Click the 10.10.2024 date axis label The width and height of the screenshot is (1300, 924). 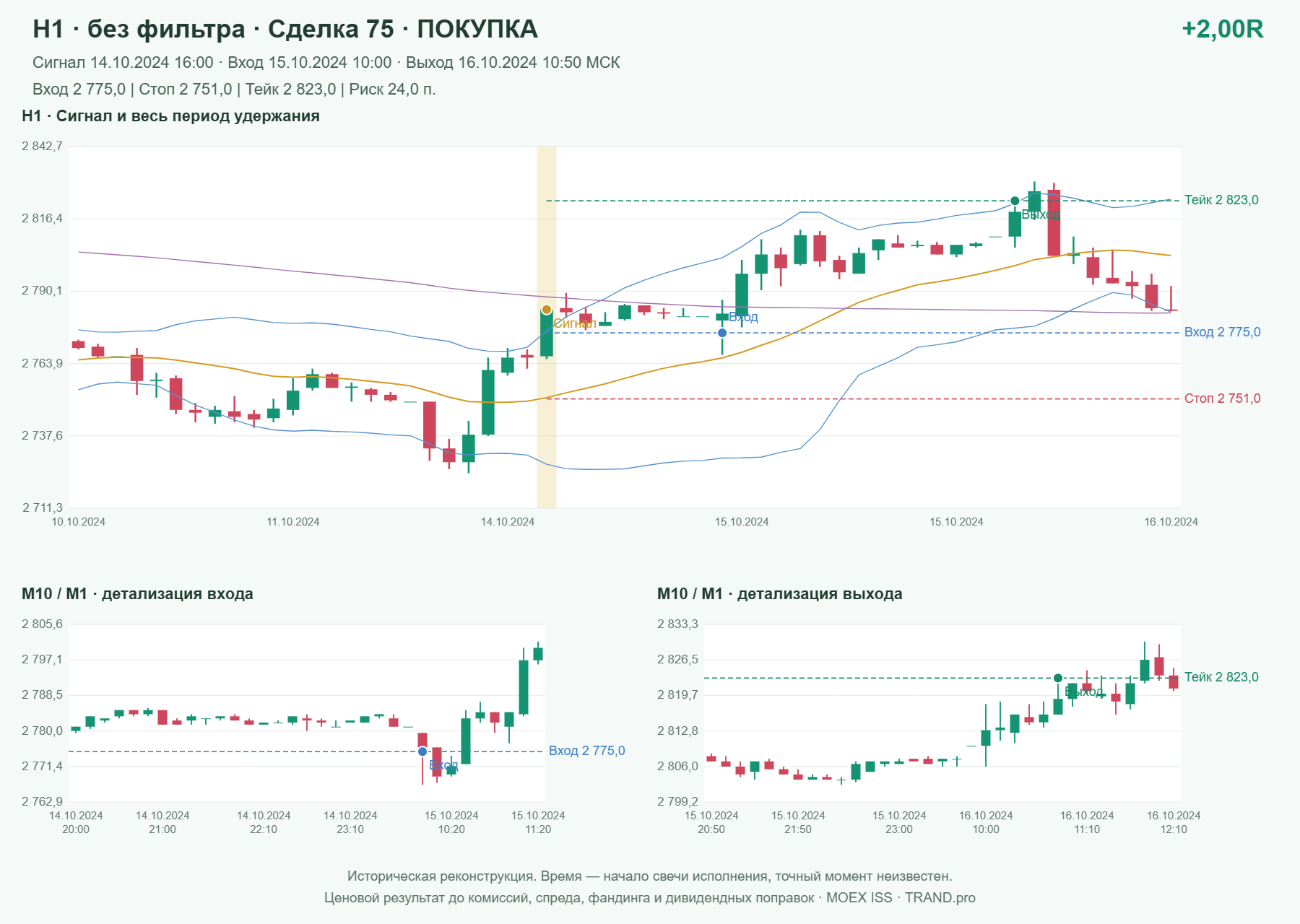point(78,522)
